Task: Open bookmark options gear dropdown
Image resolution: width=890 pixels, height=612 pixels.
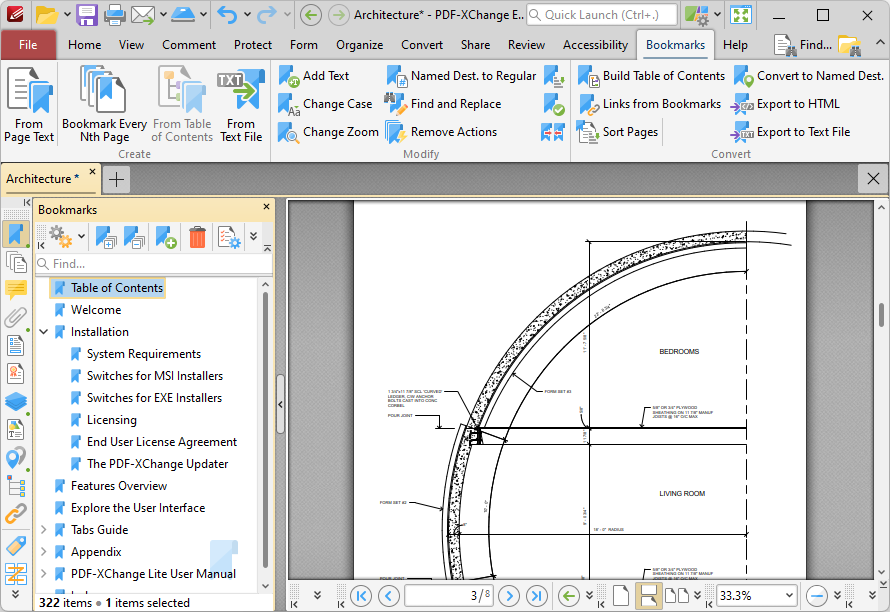Action: [x=82, y=236]
